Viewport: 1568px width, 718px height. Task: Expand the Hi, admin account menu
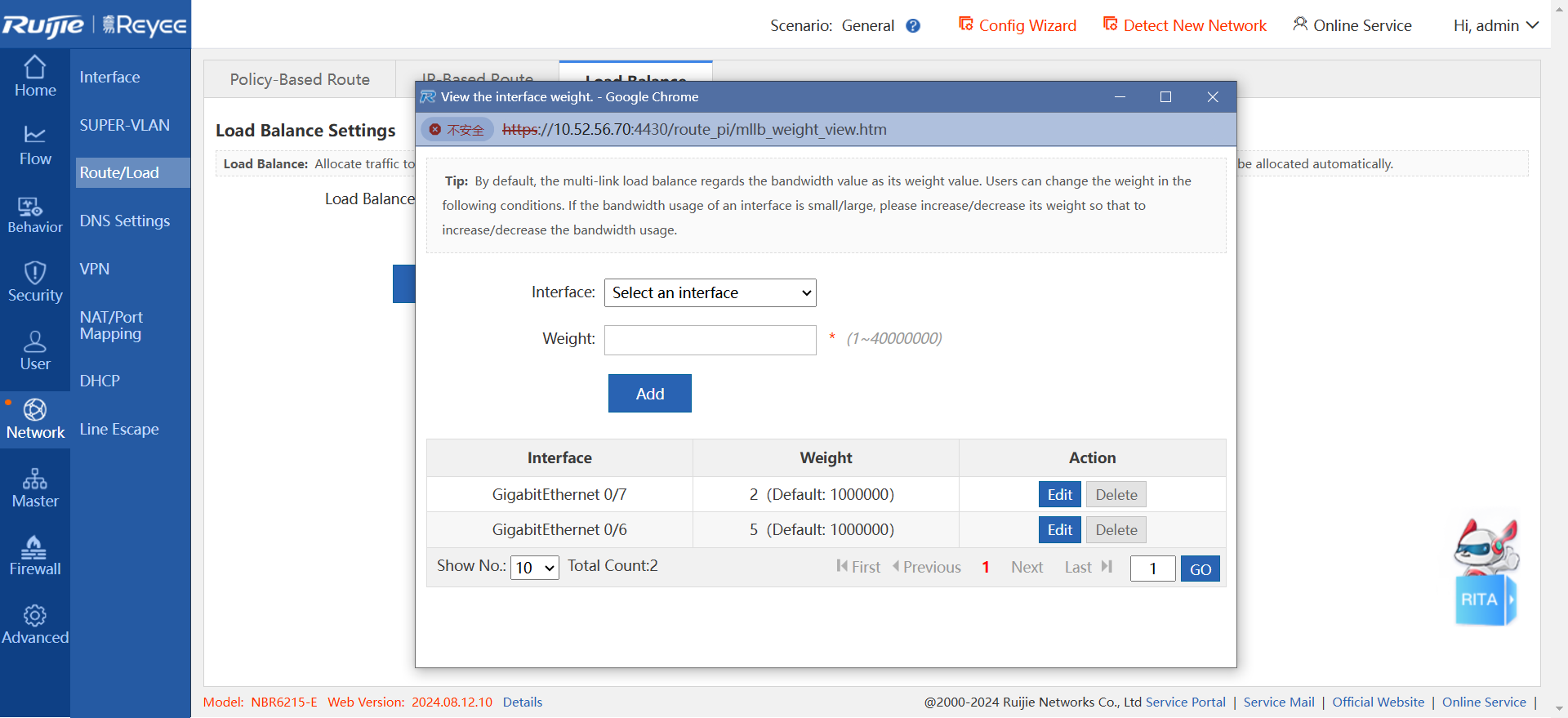coord(1495,26)
